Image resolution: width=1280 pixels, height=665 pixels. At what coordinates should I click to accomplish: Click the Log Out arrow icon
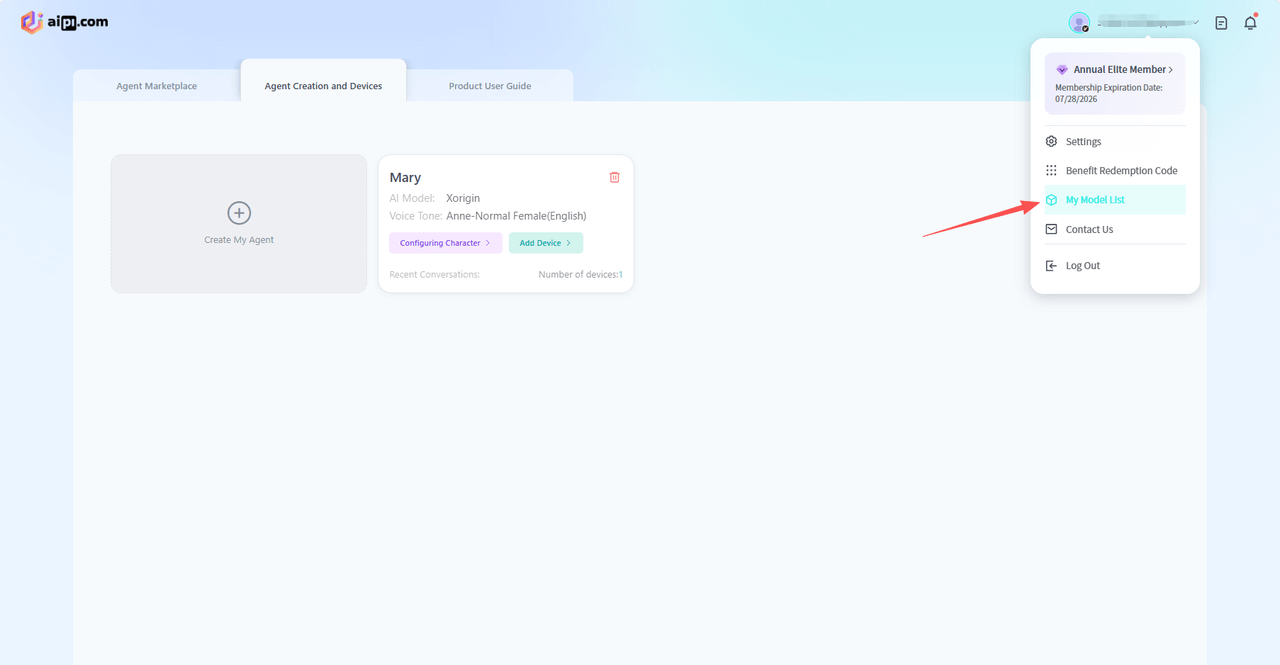tap(1051, 266)
